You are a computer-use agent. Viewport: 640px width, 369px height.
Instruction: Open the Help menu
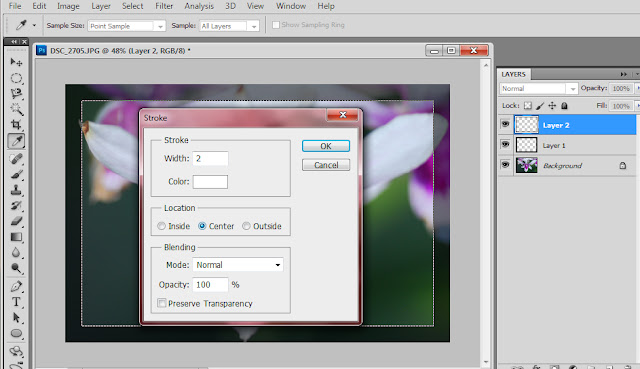point(326,6)
